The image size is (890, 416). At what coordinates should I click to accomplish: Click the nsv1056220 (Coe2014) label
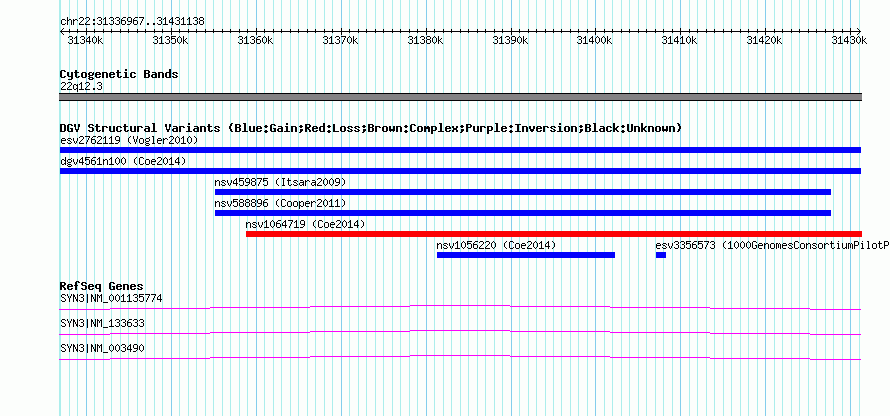click(x=496, y=245)
